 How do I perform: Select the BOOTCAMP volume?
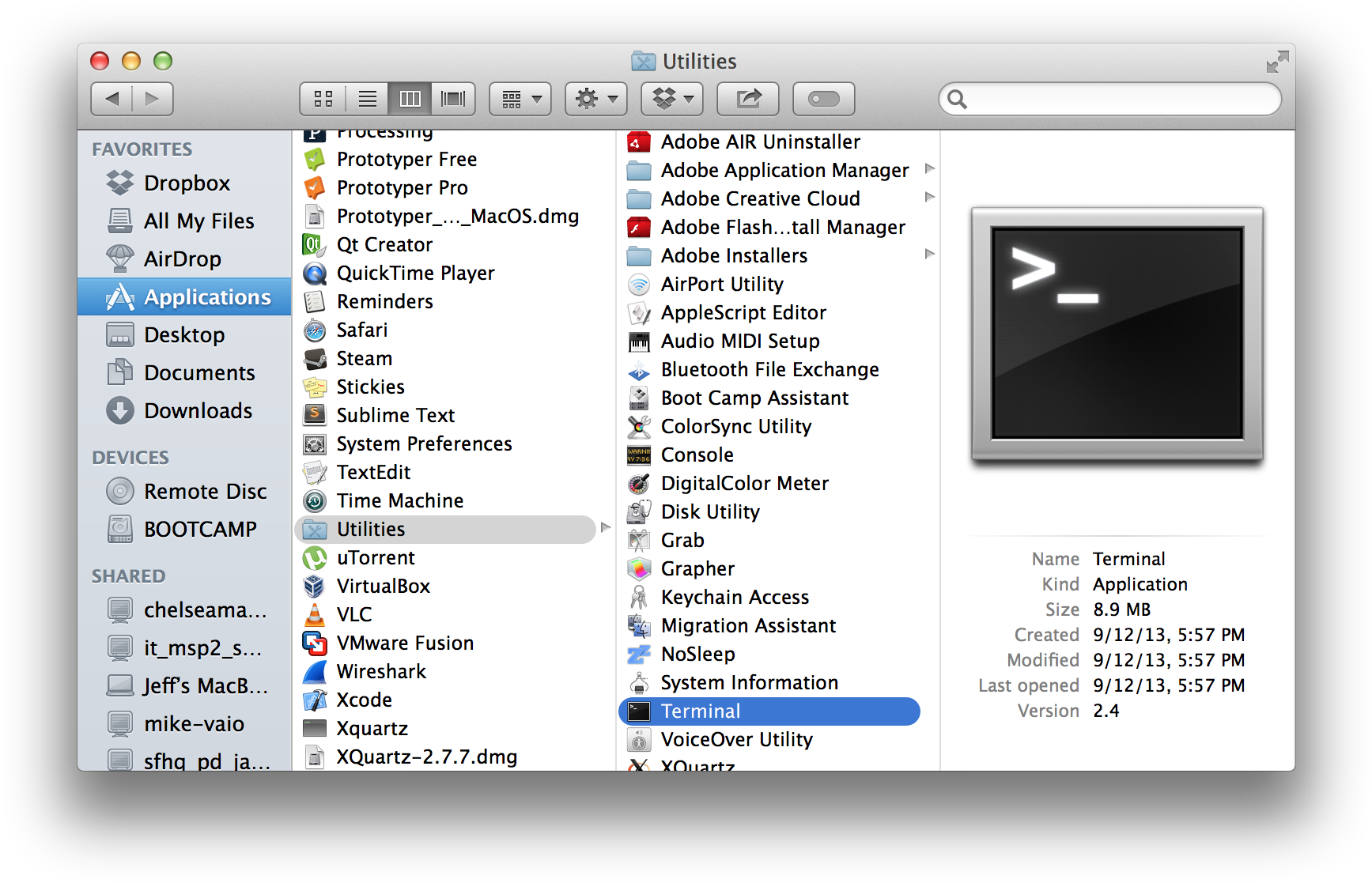(184, 529)
